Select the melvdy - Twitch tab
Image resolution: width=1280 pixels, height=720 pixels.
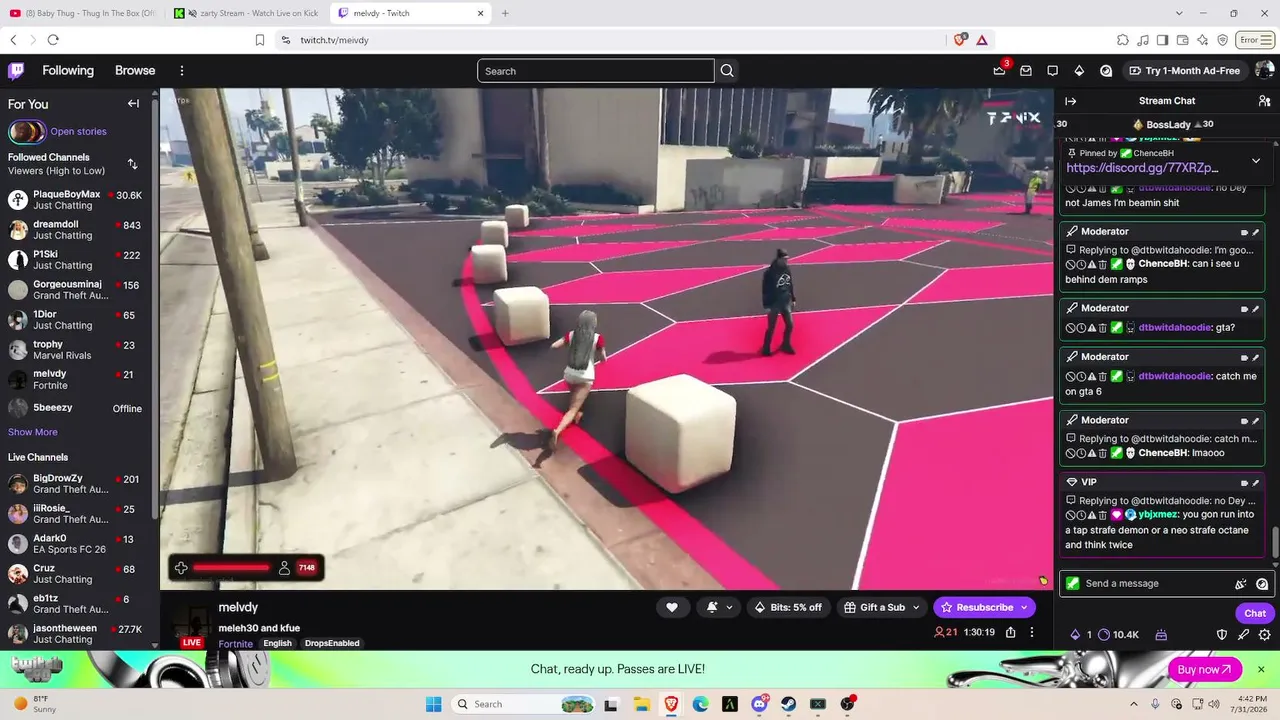[x=410, y=13]
